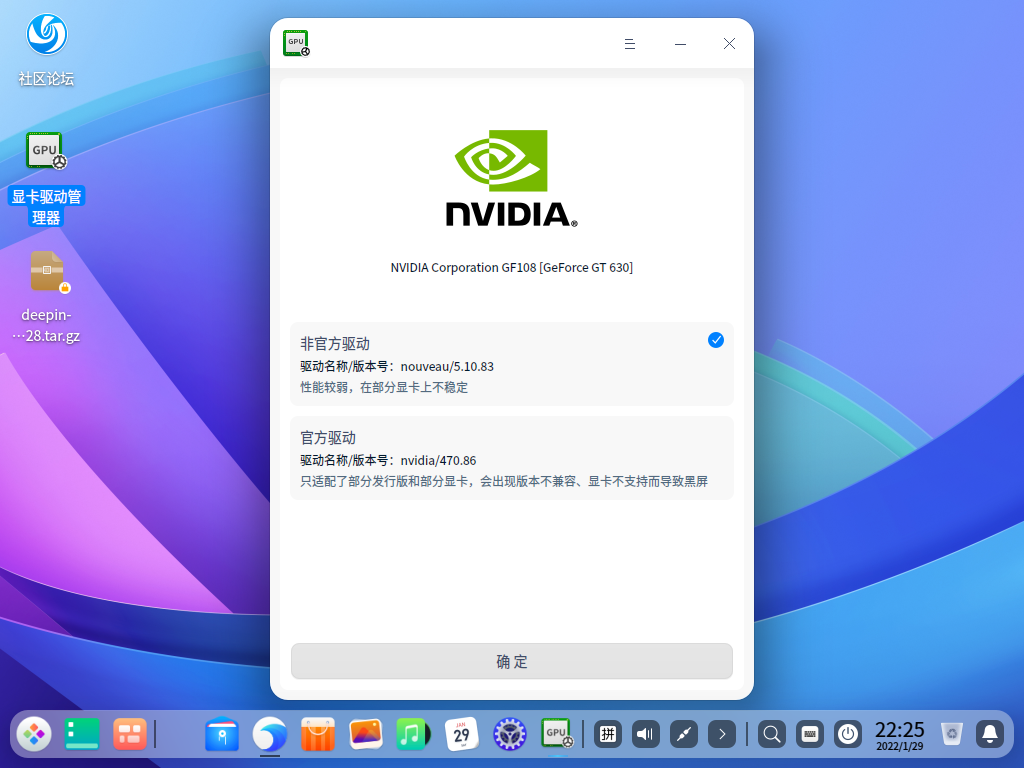Switch input method via 拼 tray icon
The width and height of the screenshot is (1024, 768).
pos(607,734)
